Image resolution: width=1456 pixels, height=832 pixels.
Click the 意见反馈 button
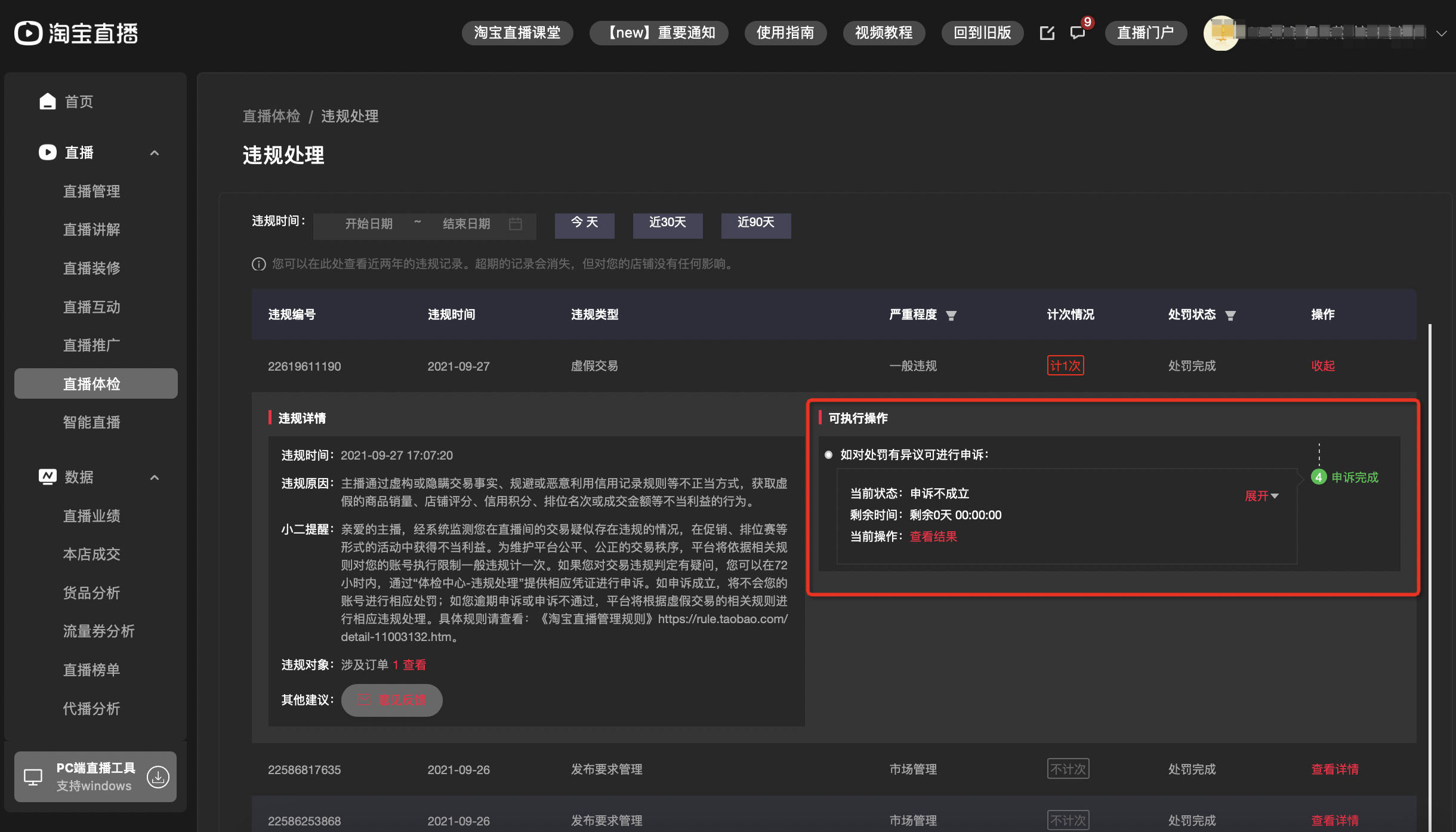(391, 700)
